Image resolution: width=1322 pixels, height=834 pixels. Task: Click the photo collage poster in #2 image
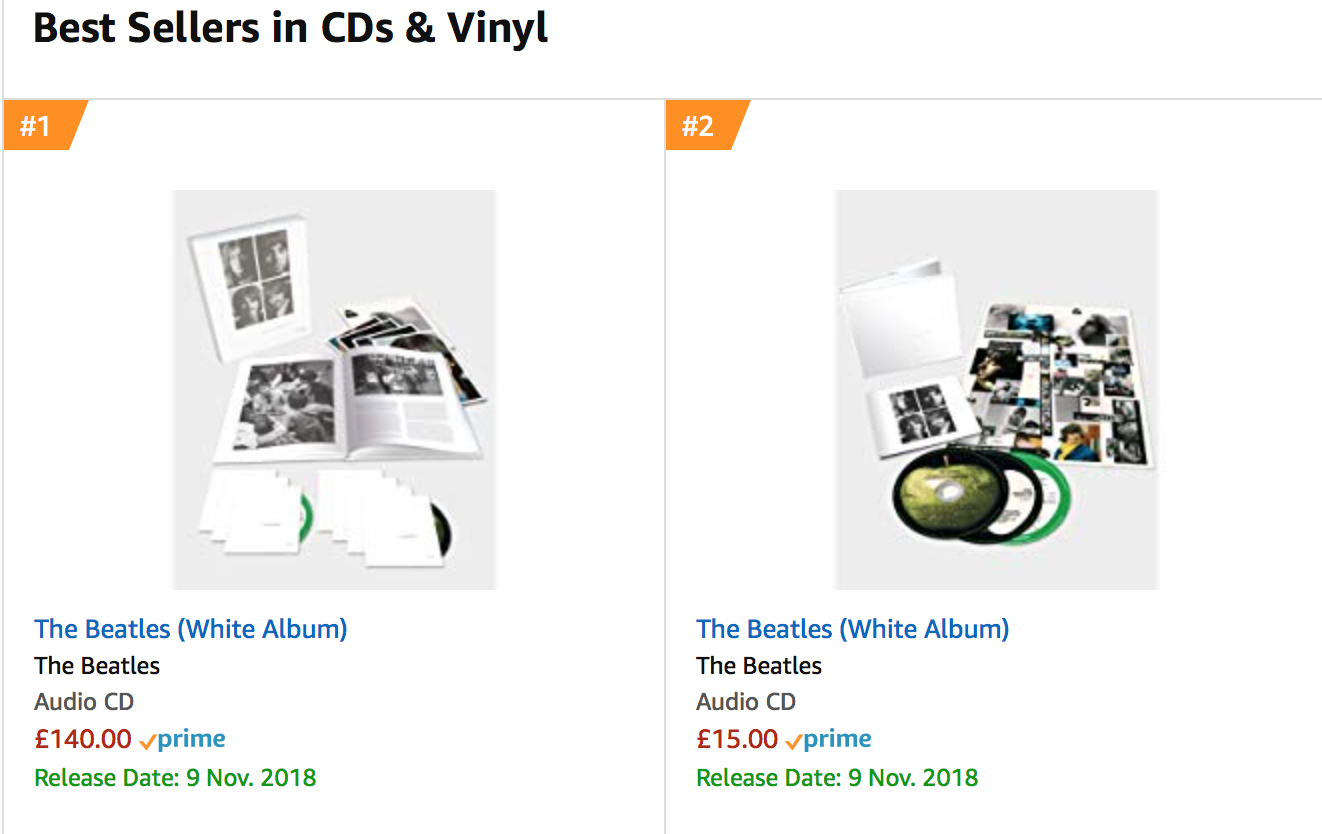point(1060,385)
